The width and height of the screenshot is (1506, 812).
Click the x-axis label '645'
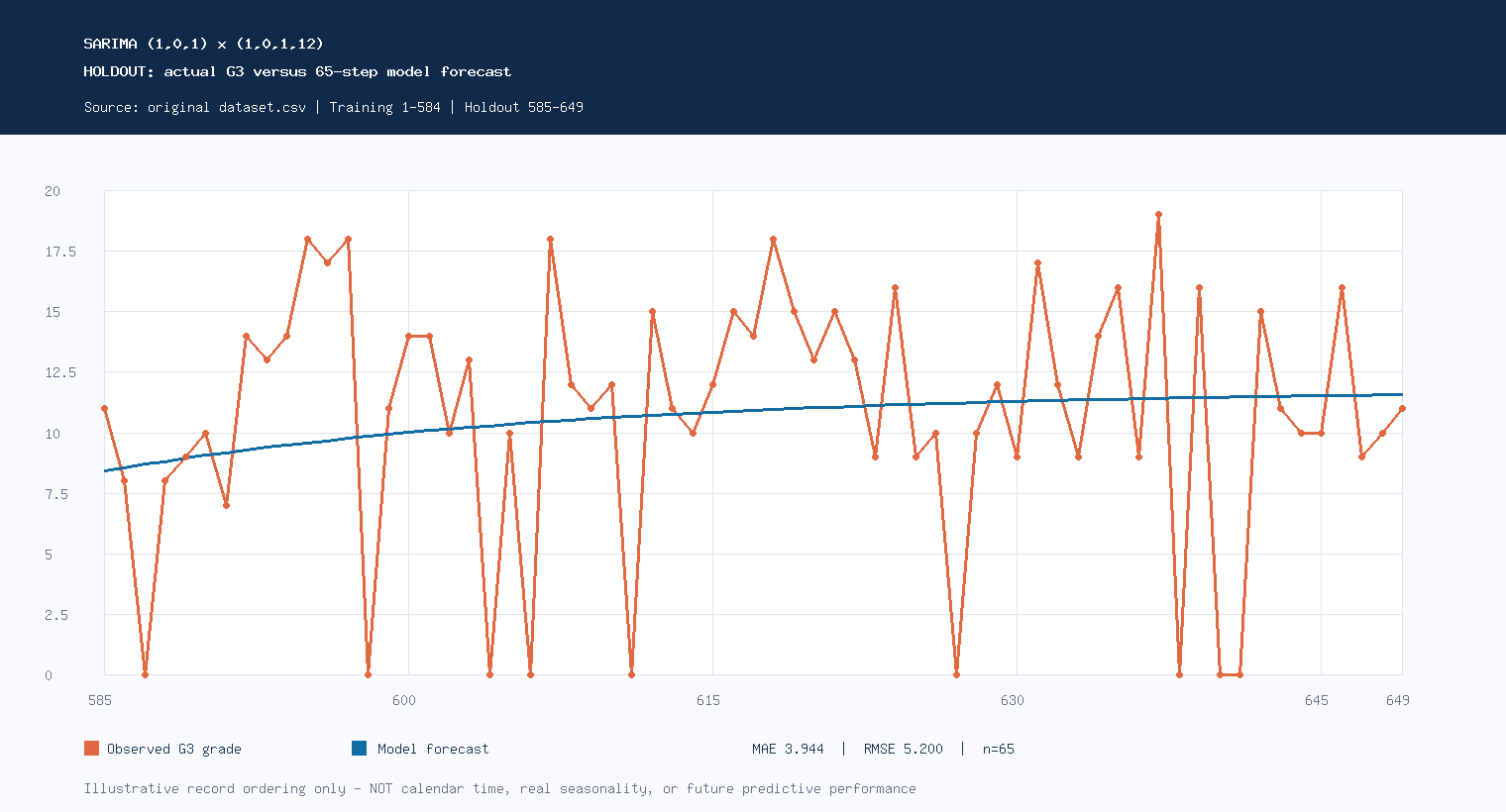1317,700
